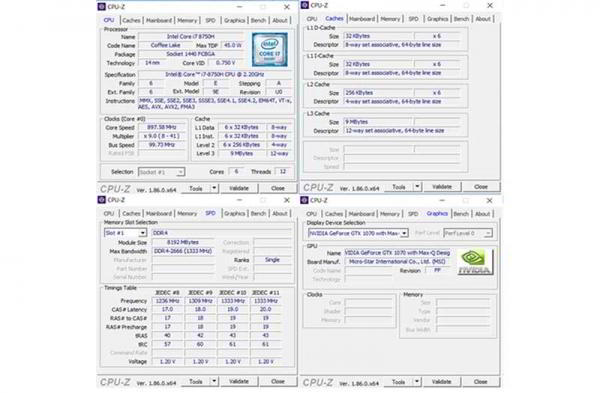600x393 pixels.
Task: Click Close button in Graphics window
Action: [481, 382]
